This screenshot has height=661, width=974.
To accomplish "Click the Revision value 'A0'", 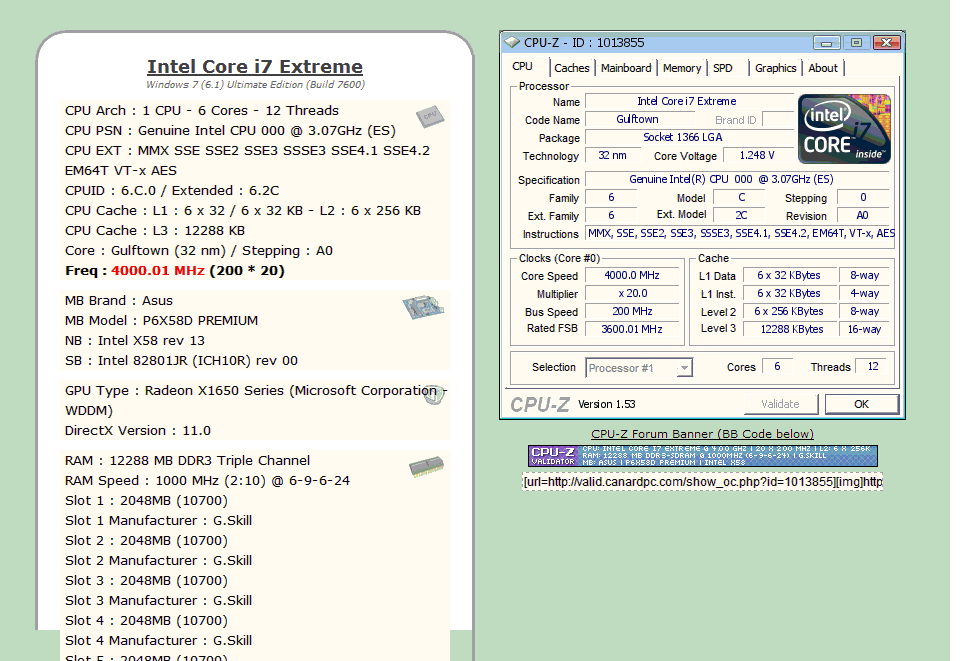I will 863,216.
